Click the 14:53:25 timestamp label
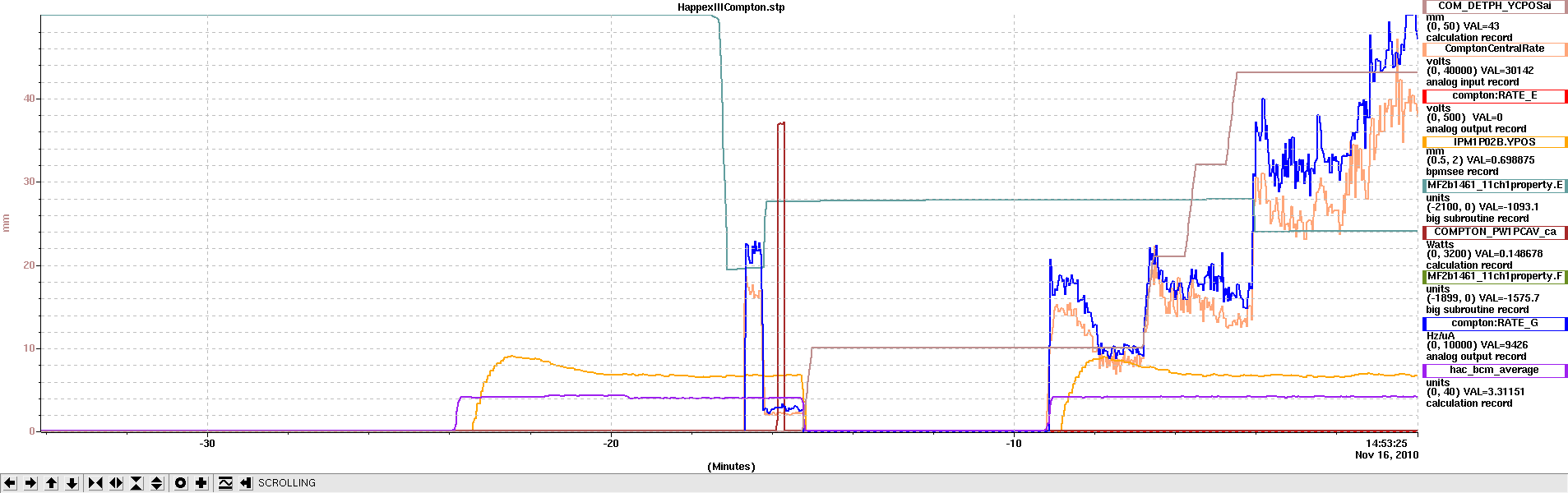The width and height of the screenshot is (1568, 493). [1386, 444]
